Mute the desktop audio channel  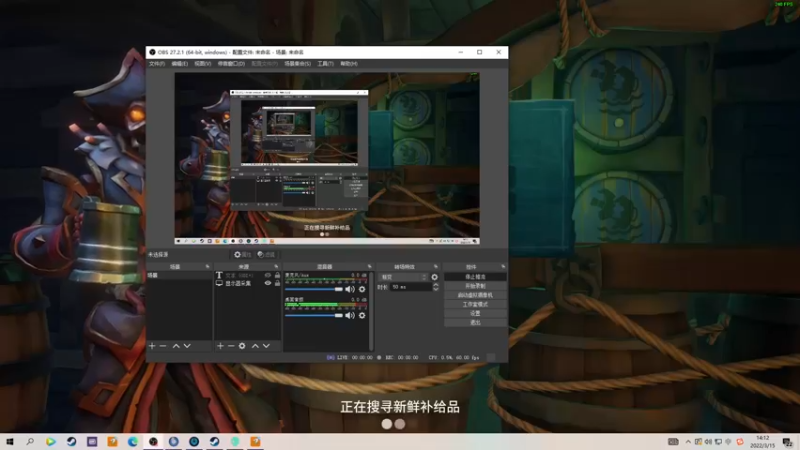(x=349, y=316)
